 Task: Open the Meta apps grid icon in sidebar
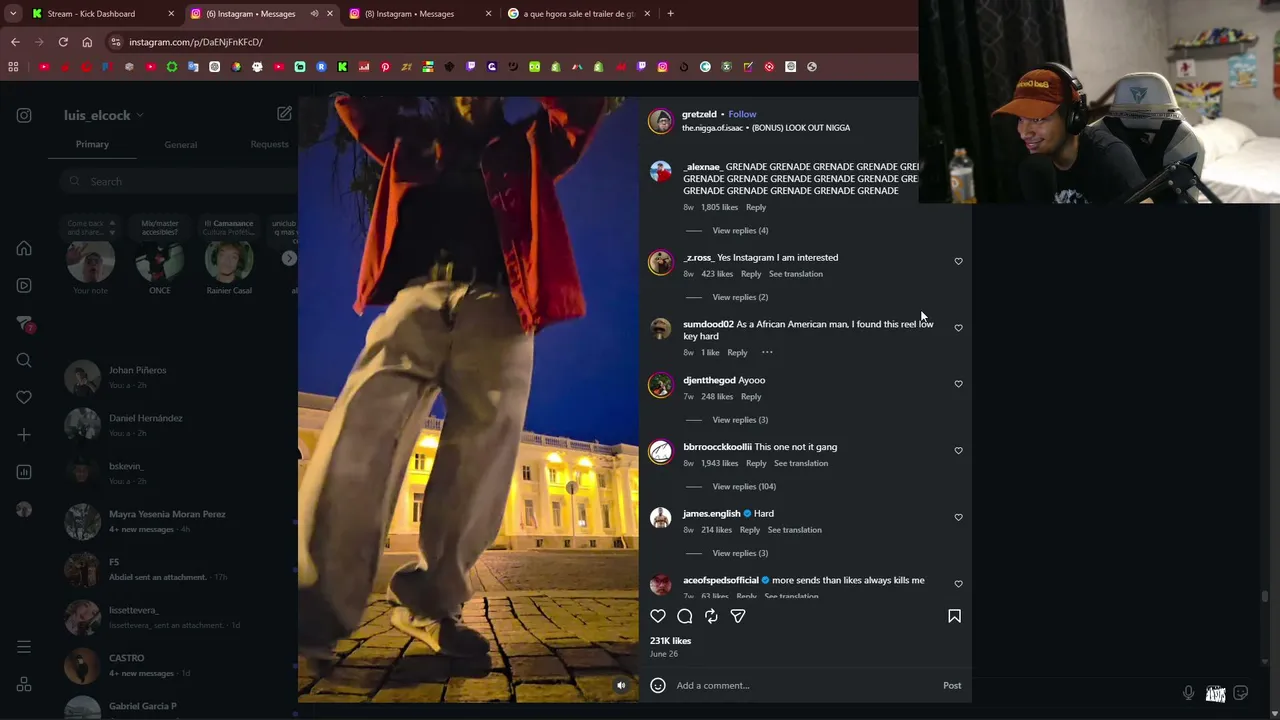point(24,684)
